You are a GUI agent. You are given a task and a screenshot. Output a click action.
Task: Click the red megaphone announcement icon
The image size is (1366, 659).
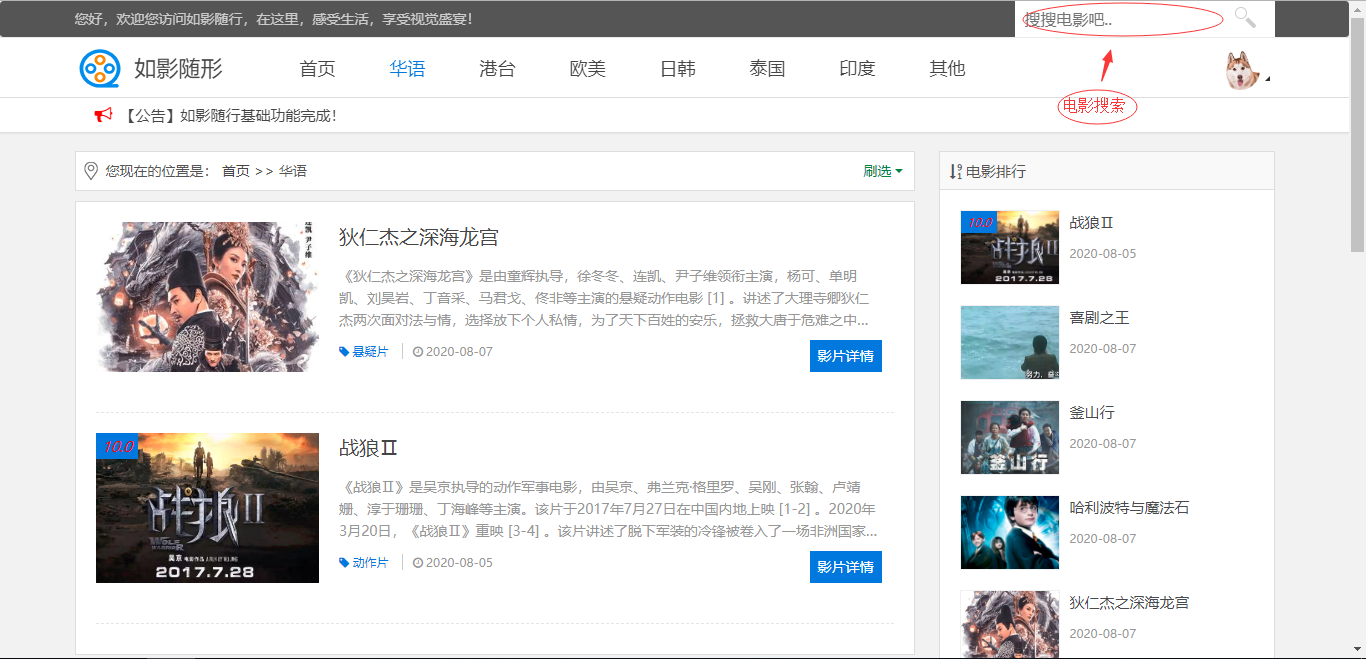pyautogui.click(x=103, y=115)
